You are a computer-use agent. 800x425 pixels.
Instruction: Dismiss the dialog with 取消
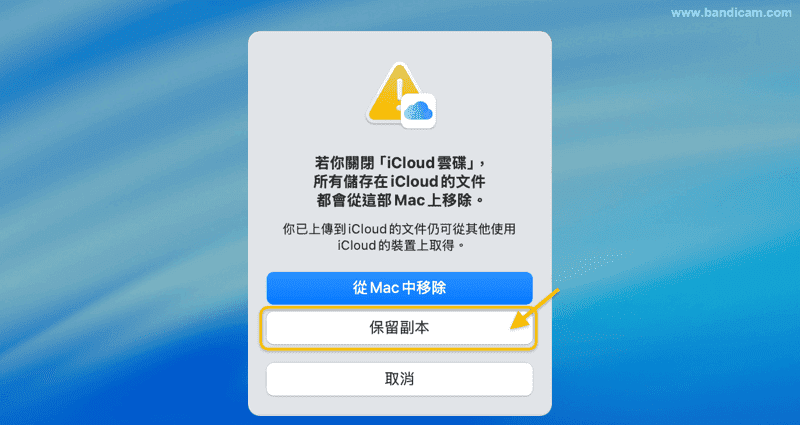tap(399, 379)
